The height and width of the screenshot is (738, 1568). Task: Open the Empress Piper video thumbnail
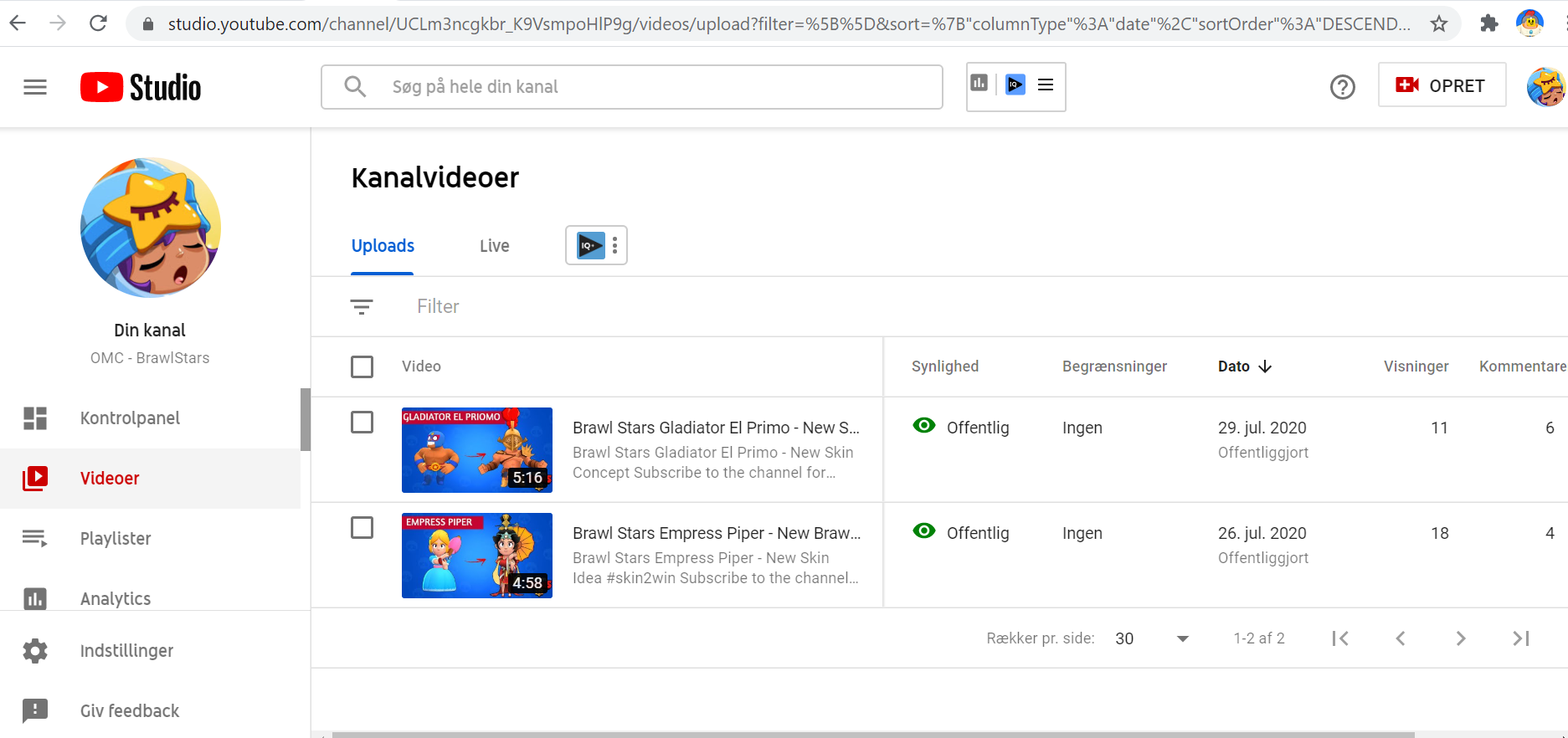[477, 556]
